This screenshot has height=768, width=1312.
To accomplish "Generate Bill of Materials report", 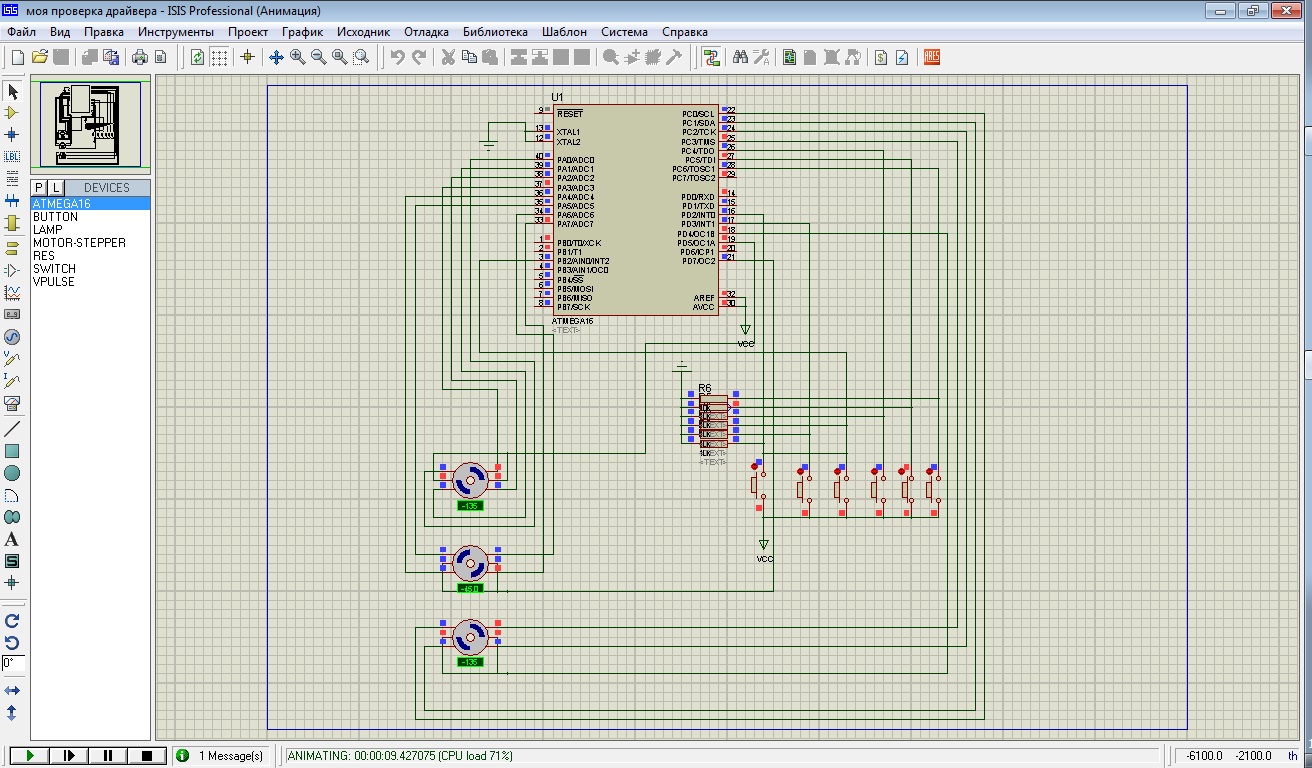I will pyautogui.click(x=881, y=57).
